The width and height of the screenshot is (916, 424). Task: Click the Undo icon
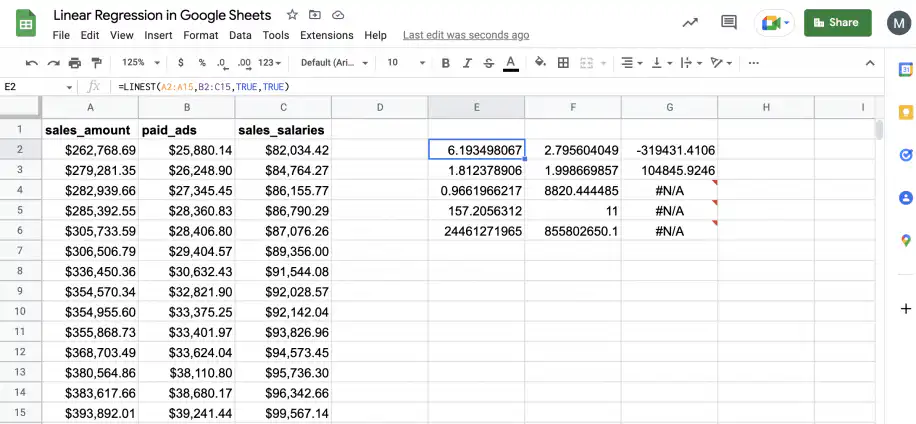[32, 63]
